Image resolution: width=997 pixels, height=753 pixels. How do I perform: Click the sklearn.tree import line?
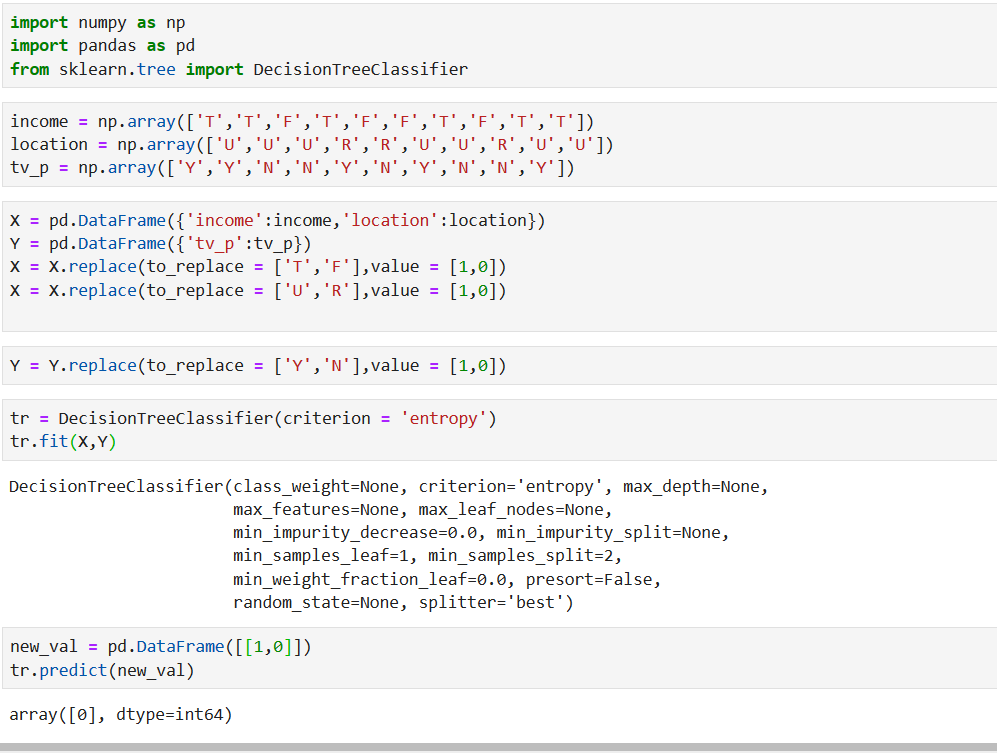pyautogui.click(x=239, y=69)
